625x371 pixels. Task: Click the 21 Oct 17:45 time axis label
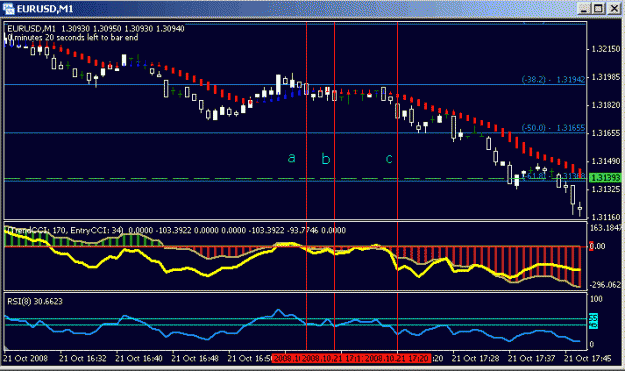click(588, 358)
